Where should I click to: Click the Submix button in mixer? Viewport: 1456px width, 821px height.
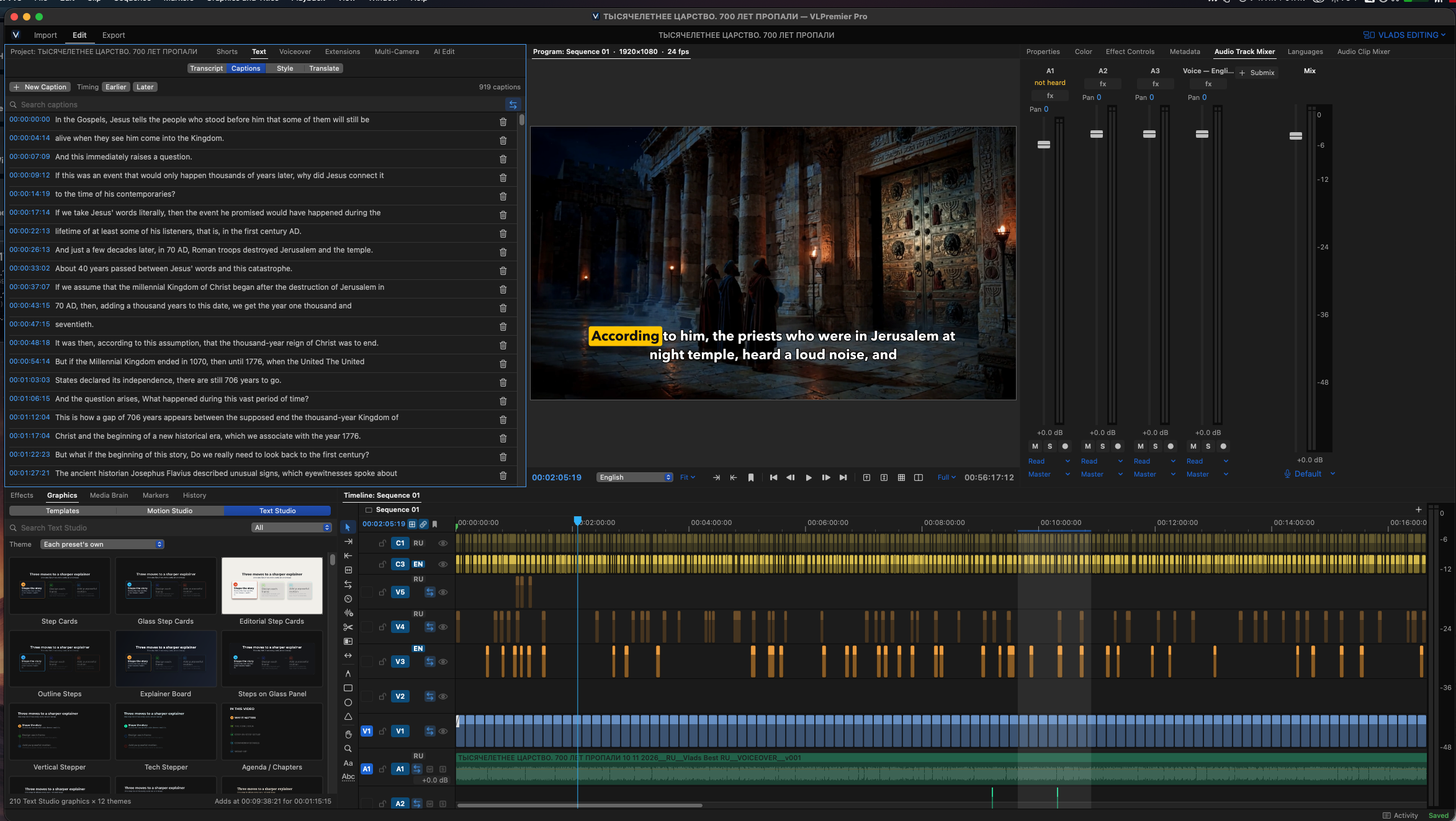[1257, 73]
